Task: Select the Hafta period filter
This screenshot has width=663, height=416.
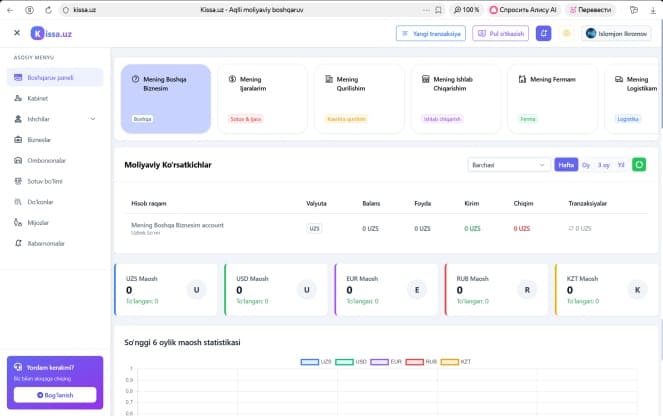Action: click(x=566, y=165)
